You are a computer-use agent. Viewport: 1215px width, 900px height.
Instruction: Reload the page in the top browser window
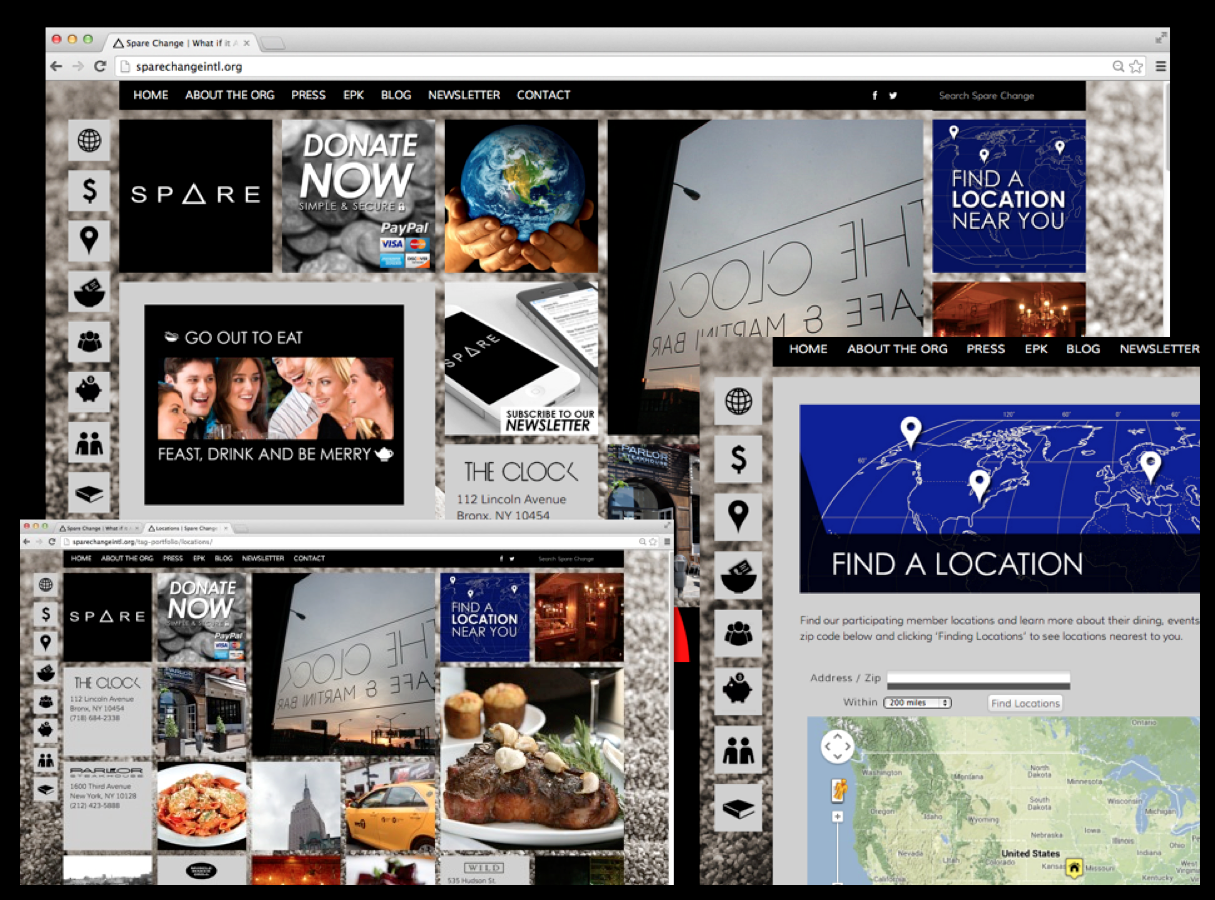coord(100,66)
